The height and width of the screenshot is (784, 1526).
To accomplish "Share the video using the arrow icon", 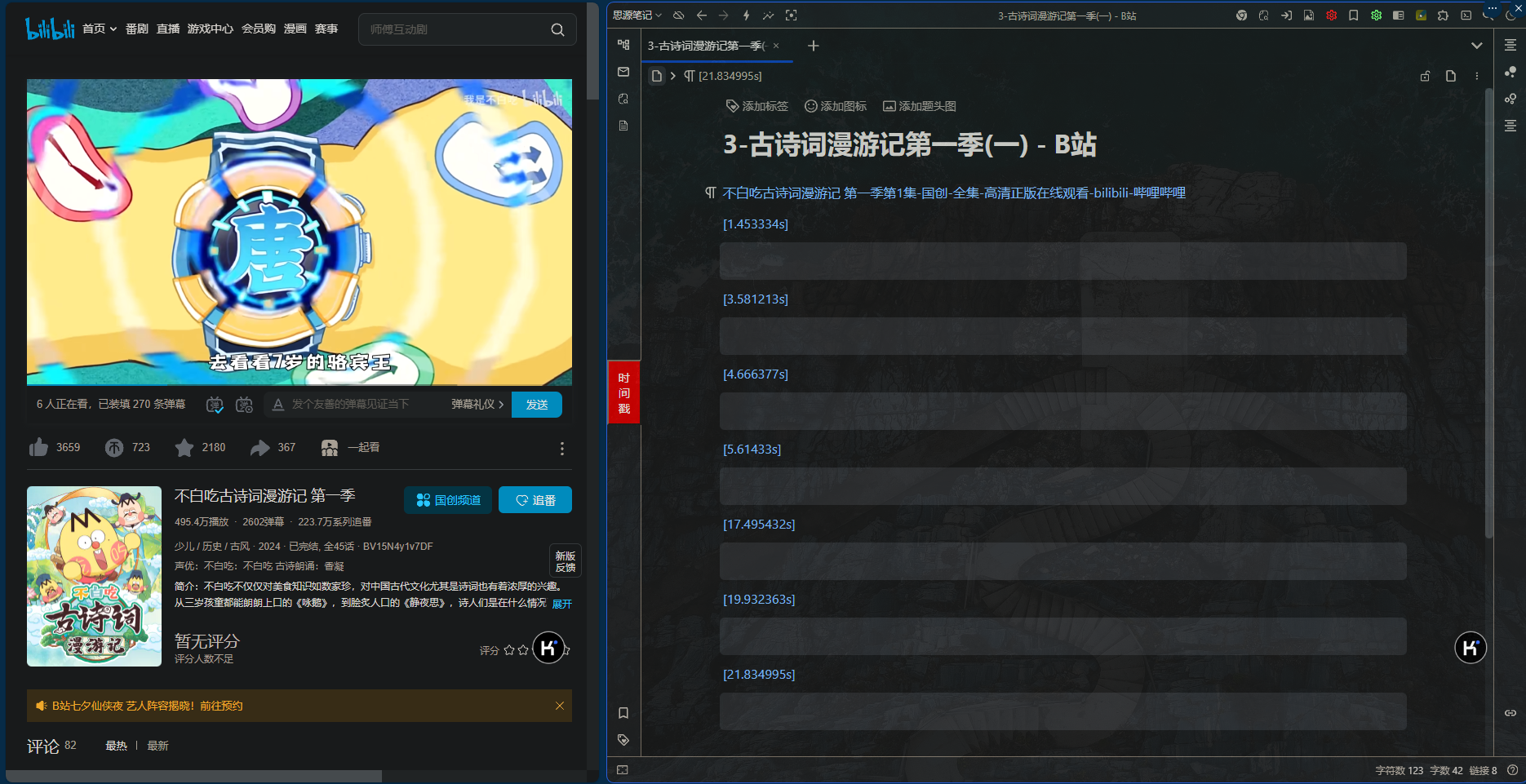I will coord(260,447).
